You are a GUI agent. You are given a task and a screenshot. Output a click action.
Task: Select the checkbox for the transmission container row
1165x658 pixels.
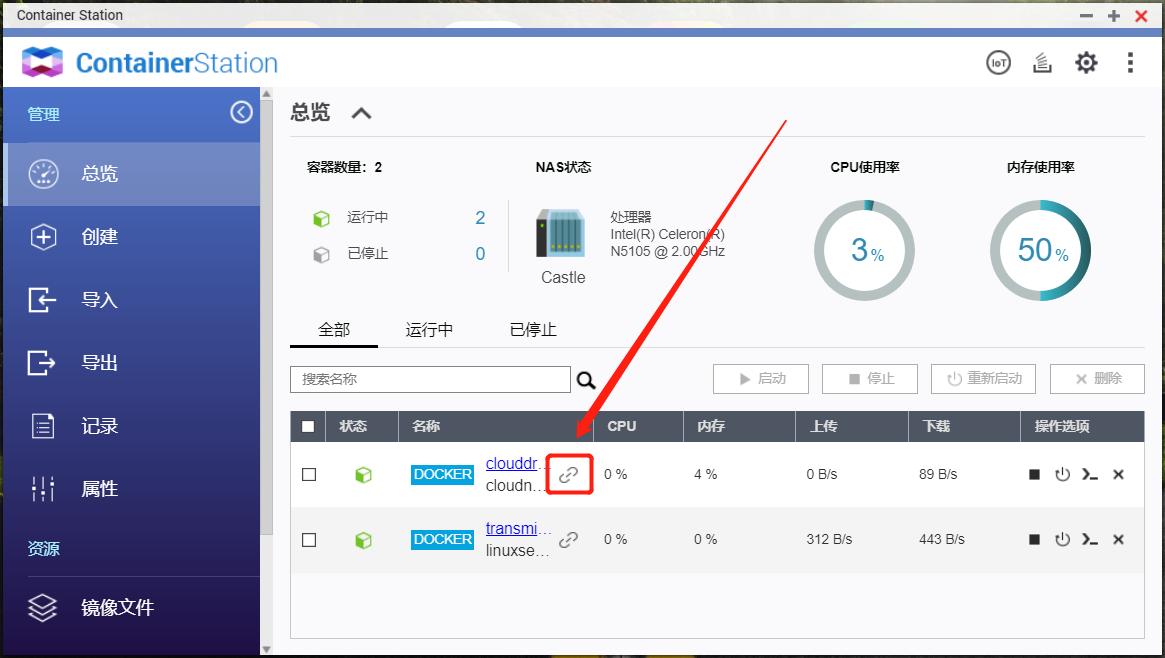pyautogui.click(x=309, y=539)
